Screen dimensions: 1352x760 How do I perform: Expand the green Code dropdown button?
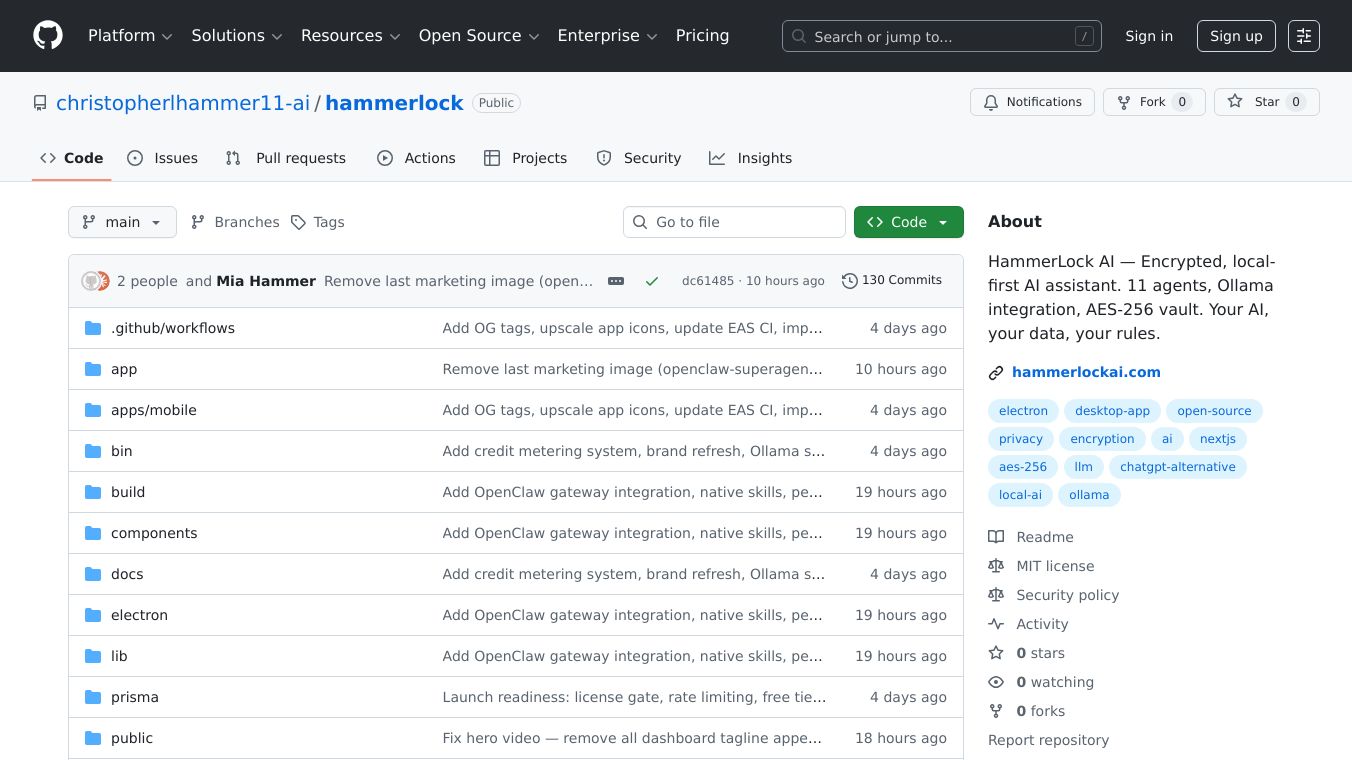(908, 222)
